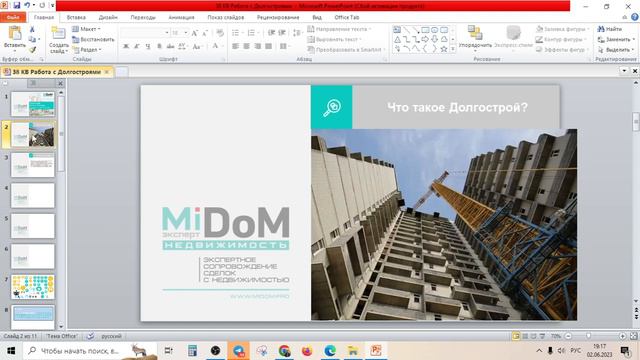Switch to normal view in the status bar
640x360 pixels.
coord(516,336)
